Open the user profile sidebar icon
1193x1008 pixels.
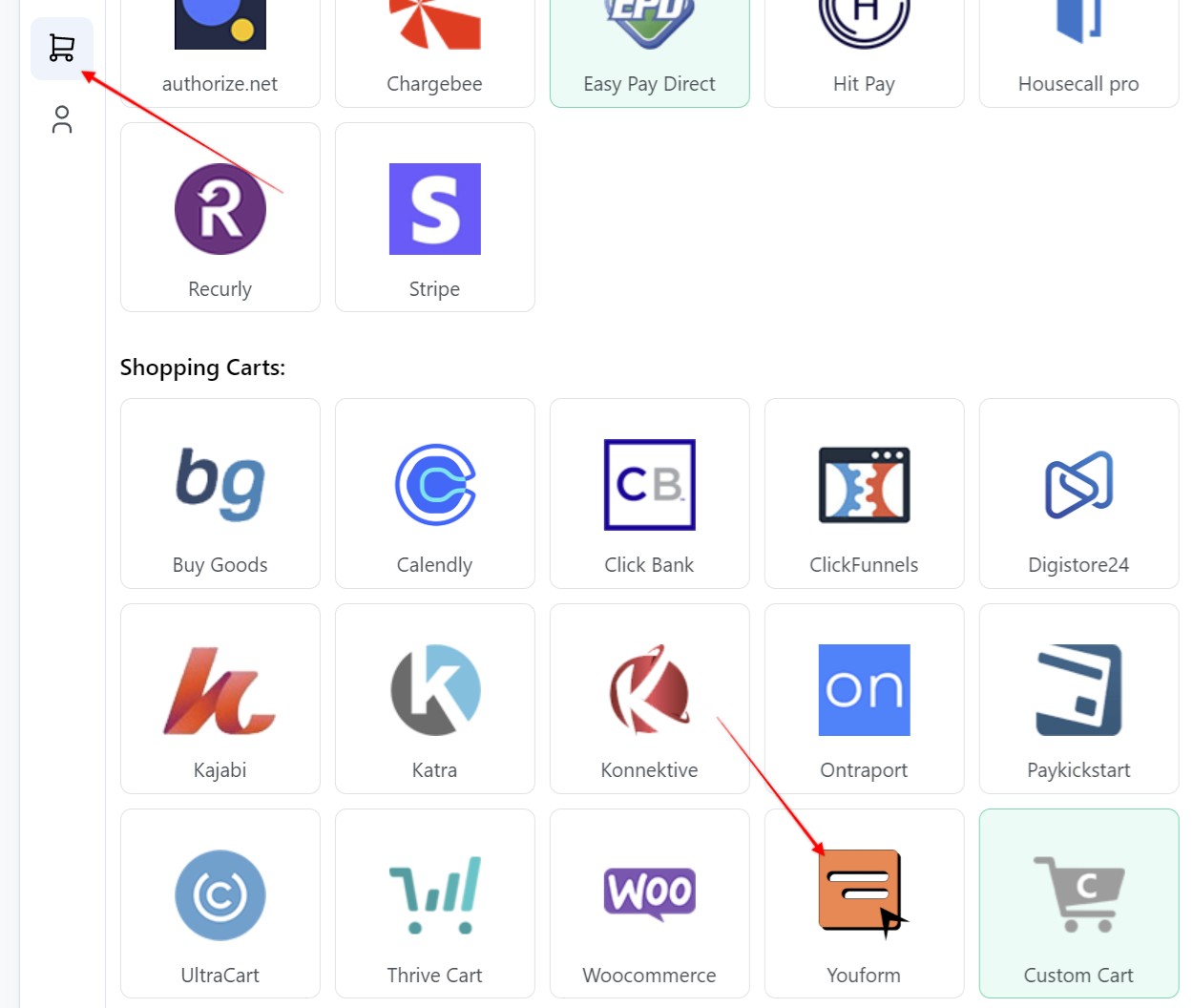pyautogui.click(x=62, y=119)
